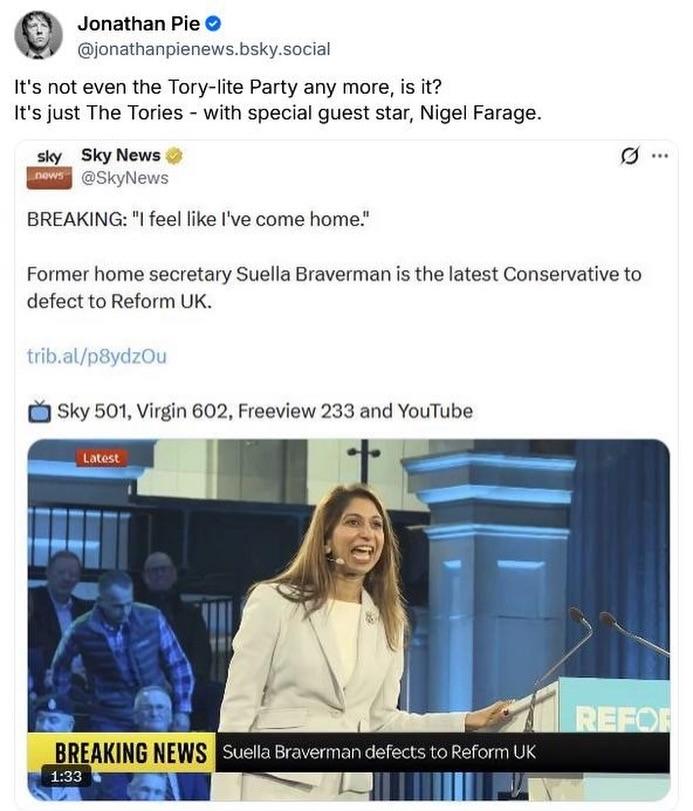The height and width of the screenshot is (811, 693).
Task: Open the three-dot more options menu
Action: click(x=660, y=155)
